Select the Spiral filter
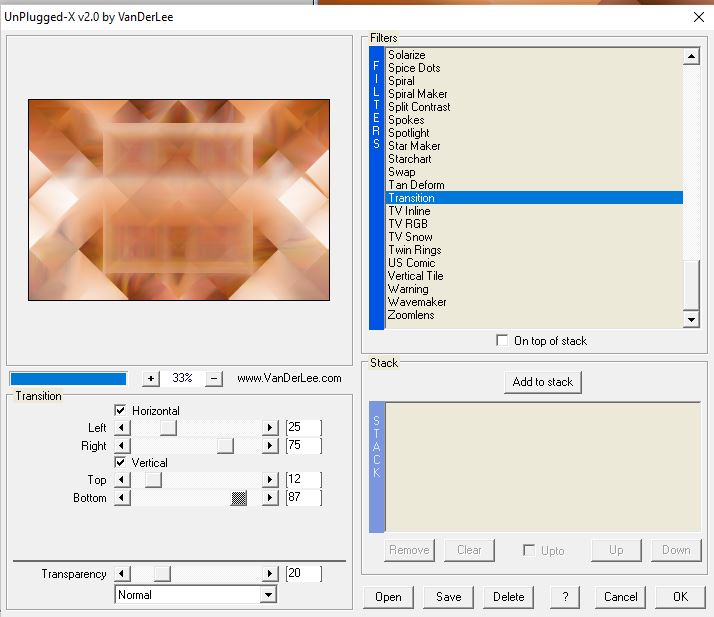Image resolution: width=714 pixels, height=617 pixels. (534, 81)
